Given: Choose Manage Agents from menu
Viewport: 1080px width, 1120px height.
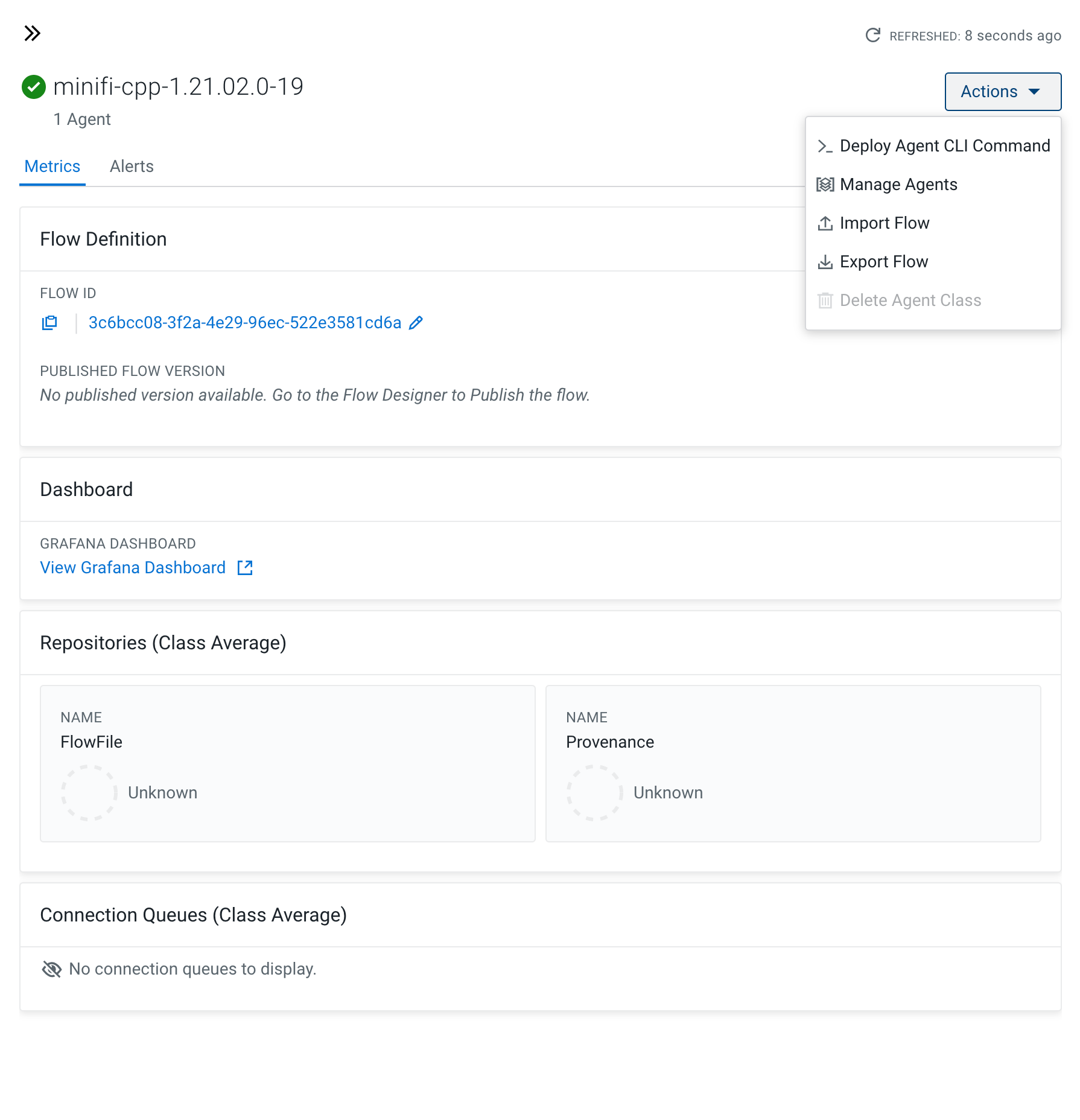Looking at the screenshot, I should click(x=898, y=185).
